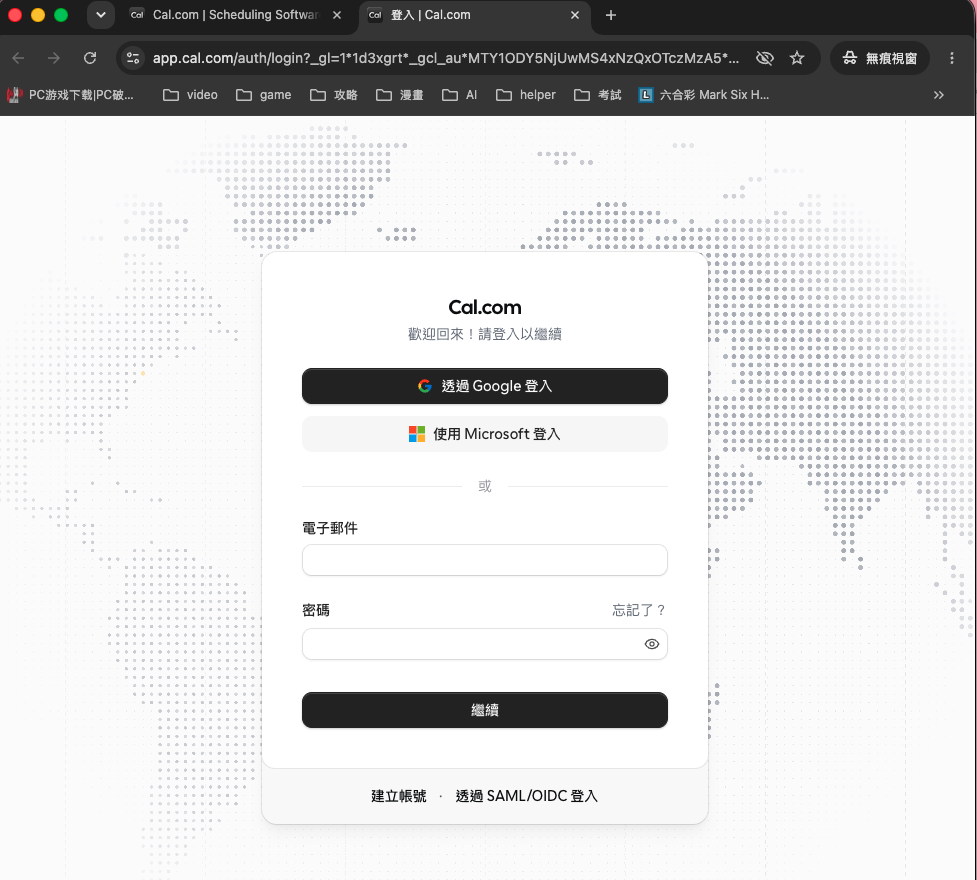Close the Cal.com Scheduling Software tab

pos(337,15)
